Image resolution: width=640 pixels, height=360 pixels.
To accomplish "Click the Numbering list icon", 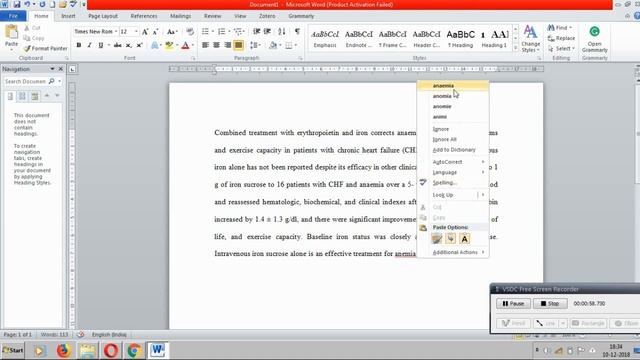I will pyautogui.click(x=222, y=31).
